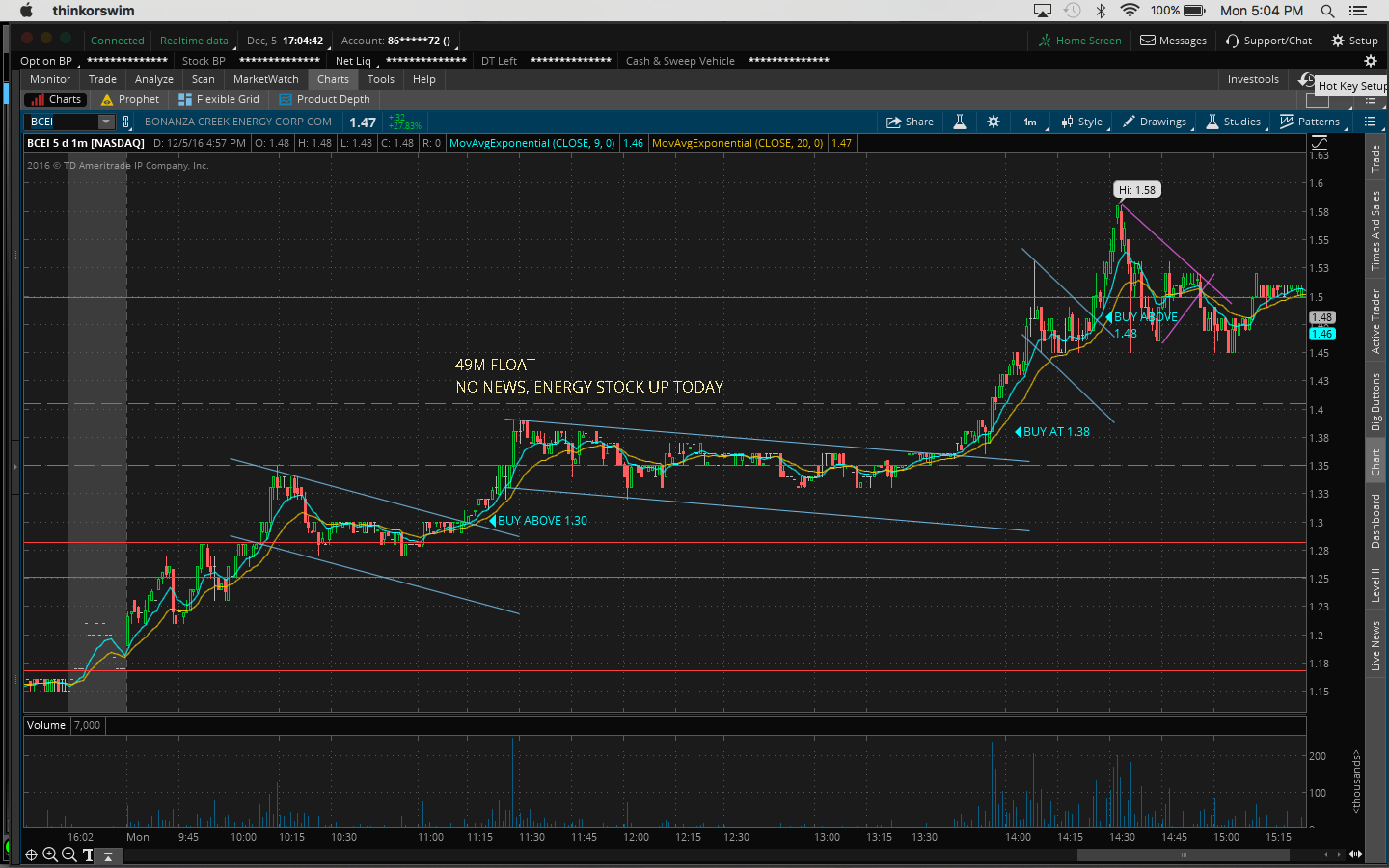The height and width of the screenshot is (868, 1389).
Task: Open Setup menu
Action: (1355, 41)
